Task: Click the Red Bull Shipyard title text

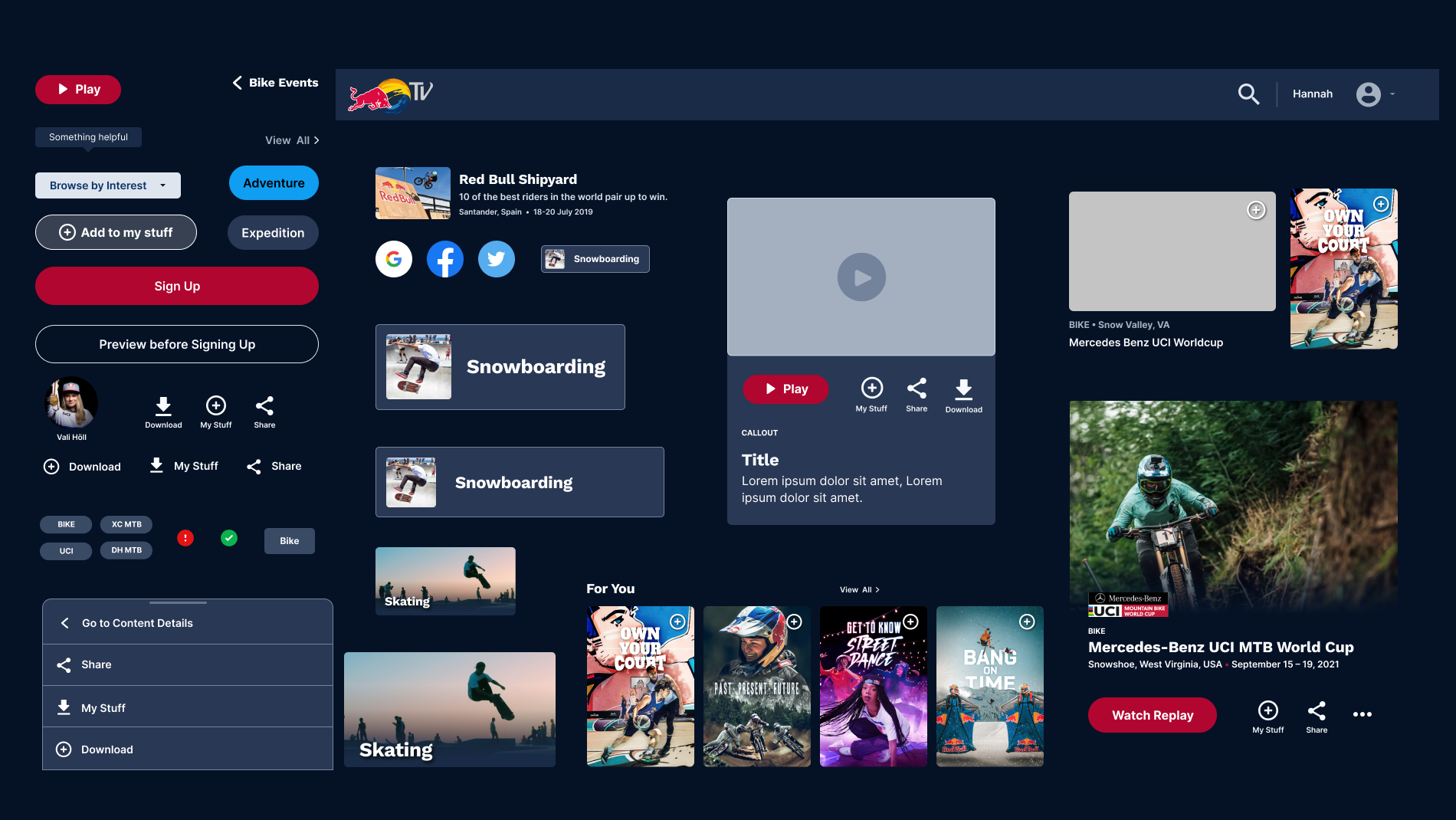Action: [518, 179]
